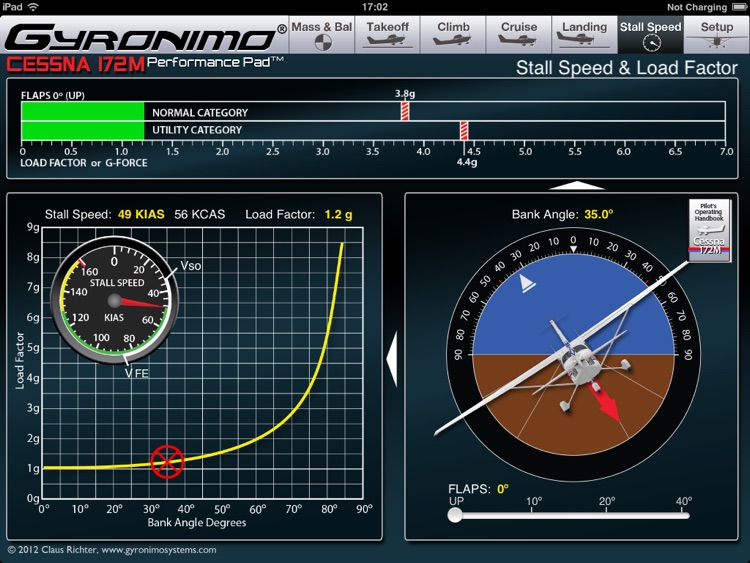
Task: Go to the Landing tab
Action: [x=585, y=34]
